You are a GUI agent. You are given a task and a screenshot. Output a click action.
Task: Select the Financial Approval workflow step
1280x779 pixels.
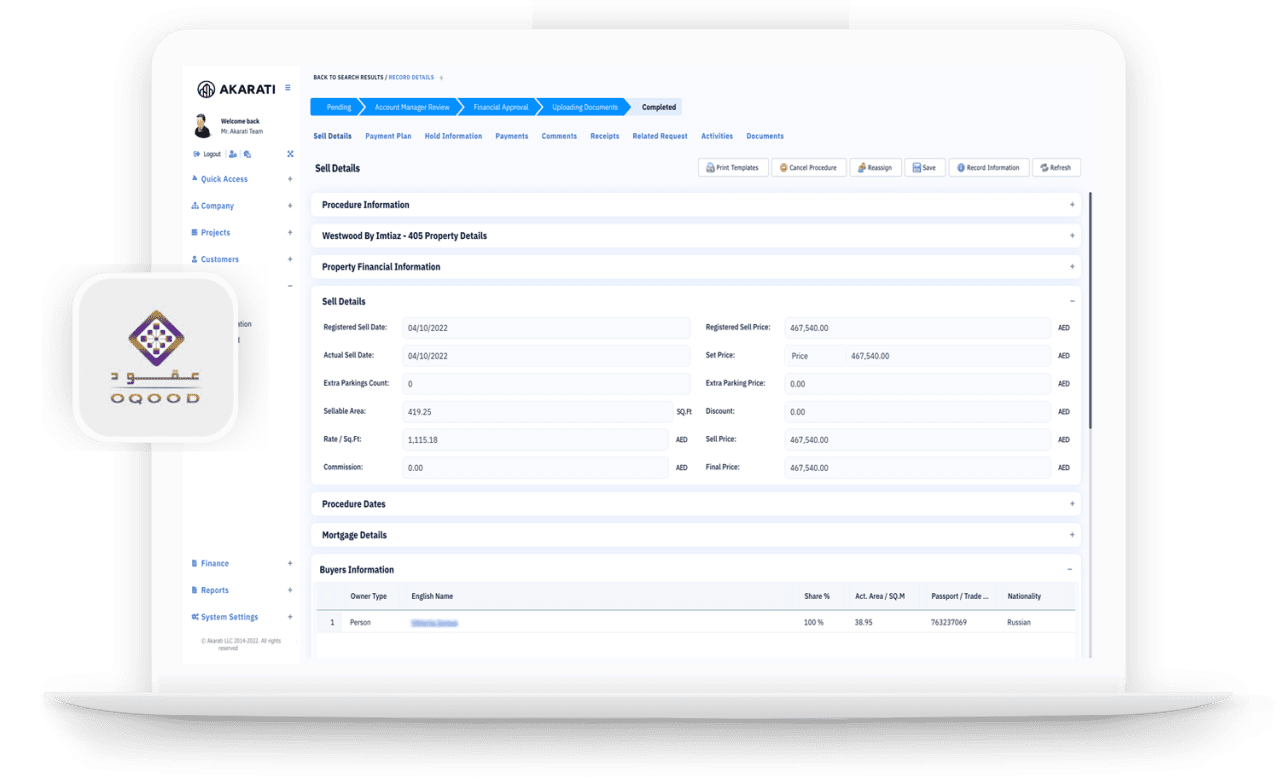500,107
